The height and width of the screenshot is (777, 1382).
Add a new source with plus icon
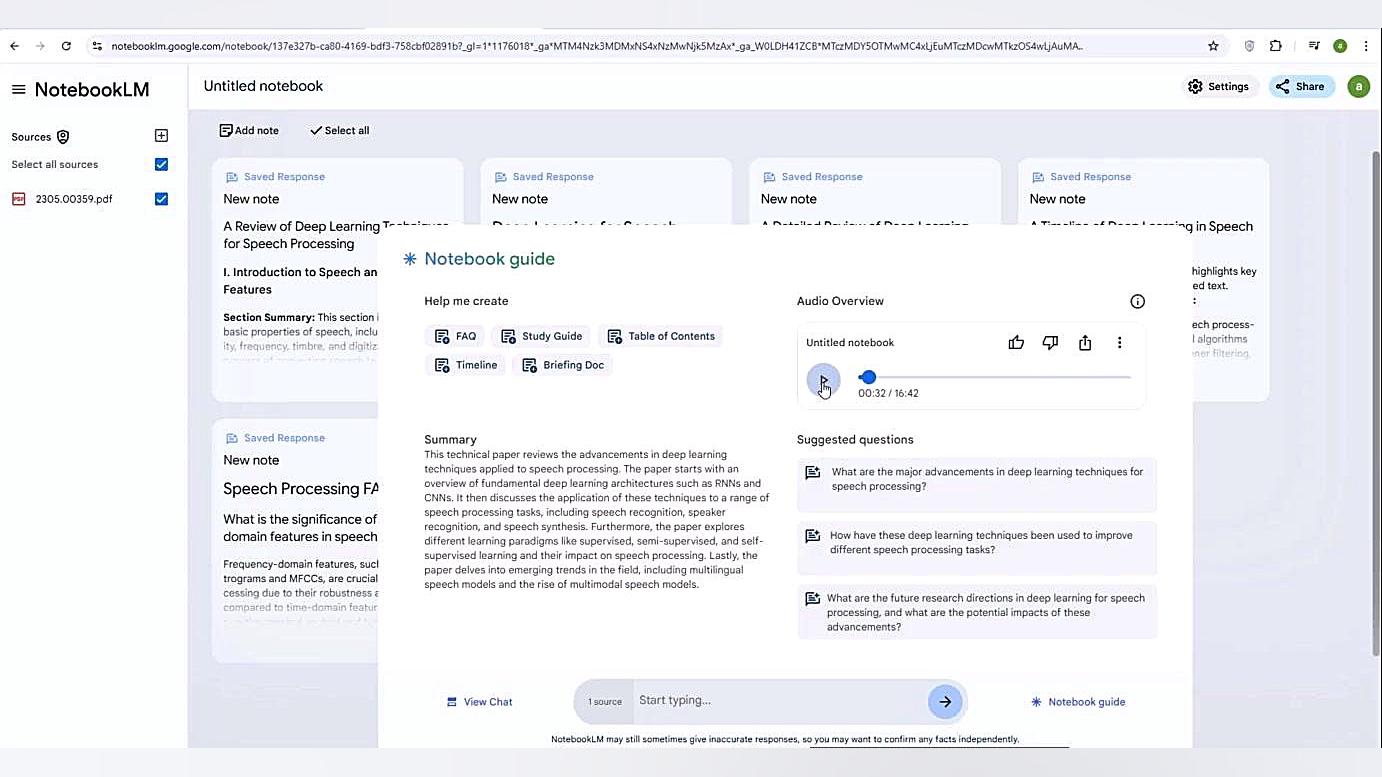[161, 136]
